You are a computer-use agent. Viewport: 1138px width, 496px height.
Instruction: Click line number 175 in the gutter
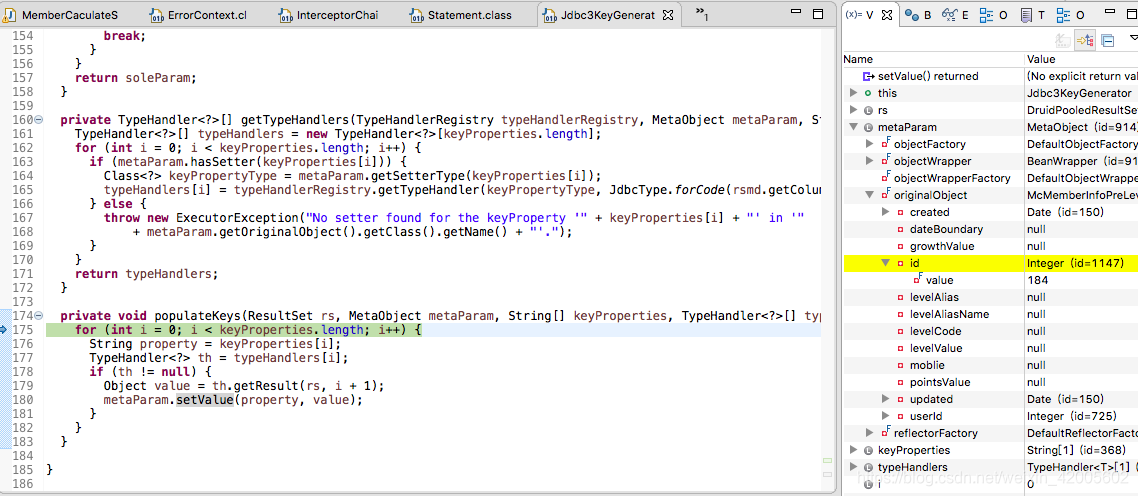pos(22,330)
